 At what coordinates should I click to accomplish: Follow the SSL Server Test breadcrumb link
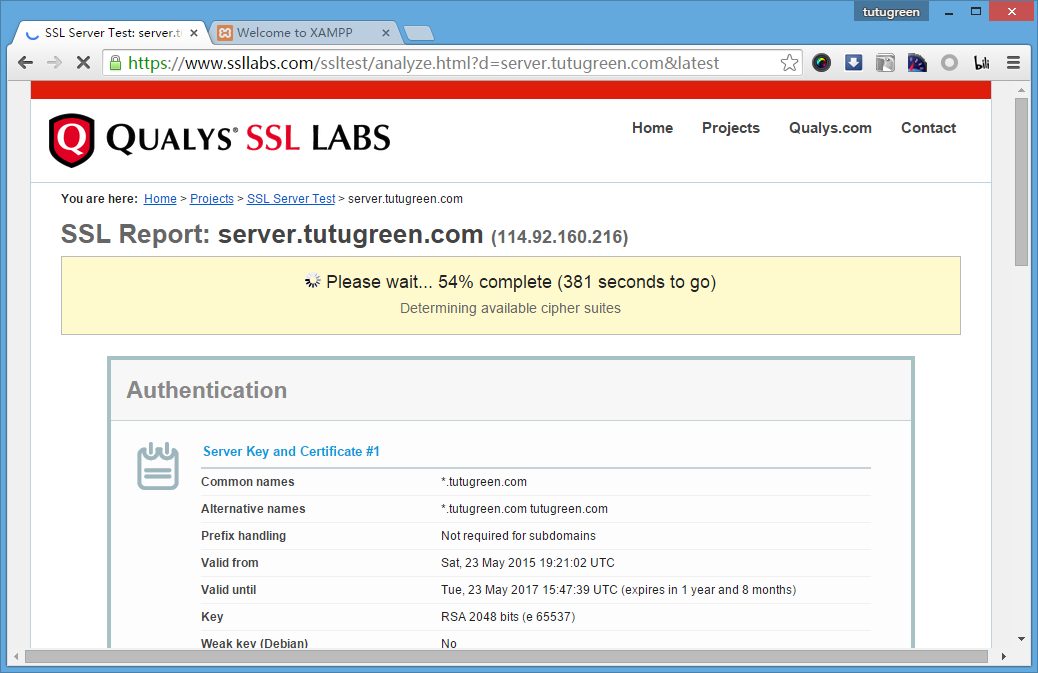pos(291,199)
